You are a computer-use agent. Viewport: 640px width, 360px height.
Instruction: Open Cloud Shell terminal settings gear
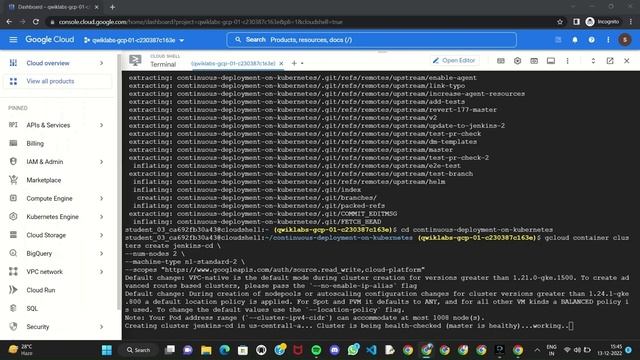[517, 61]
